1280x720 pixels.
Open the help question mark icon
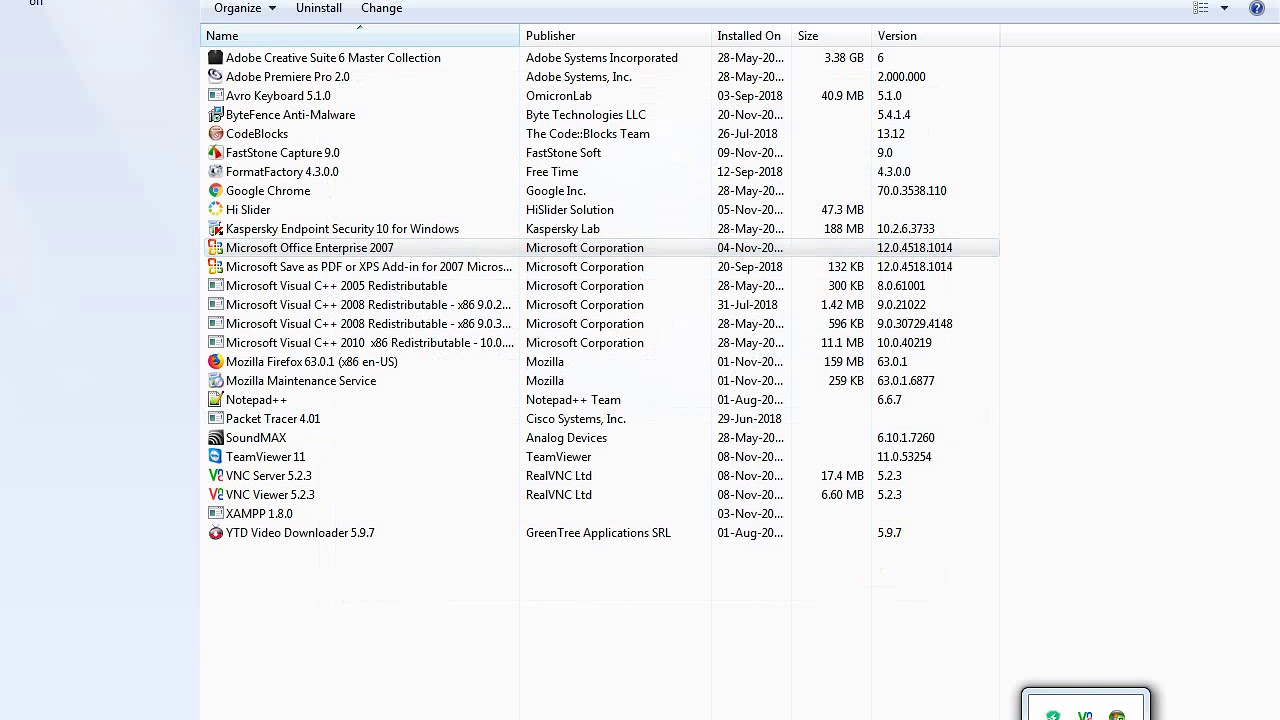click(x=1257, y=8)
